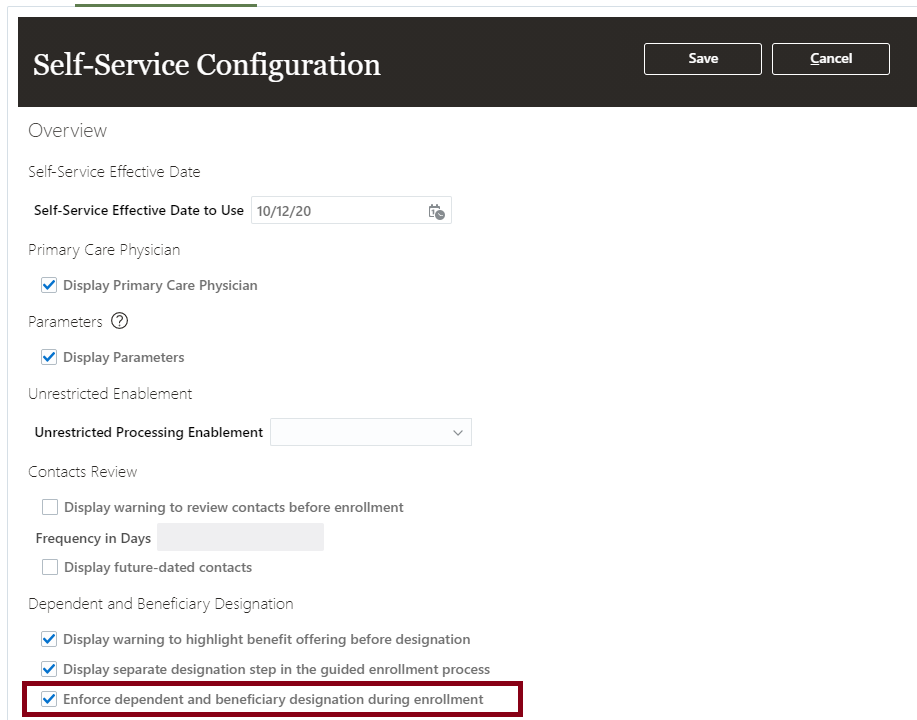917x720 pixels.
Task: Click the Display Parameters label text
Action: coord(124,357)
